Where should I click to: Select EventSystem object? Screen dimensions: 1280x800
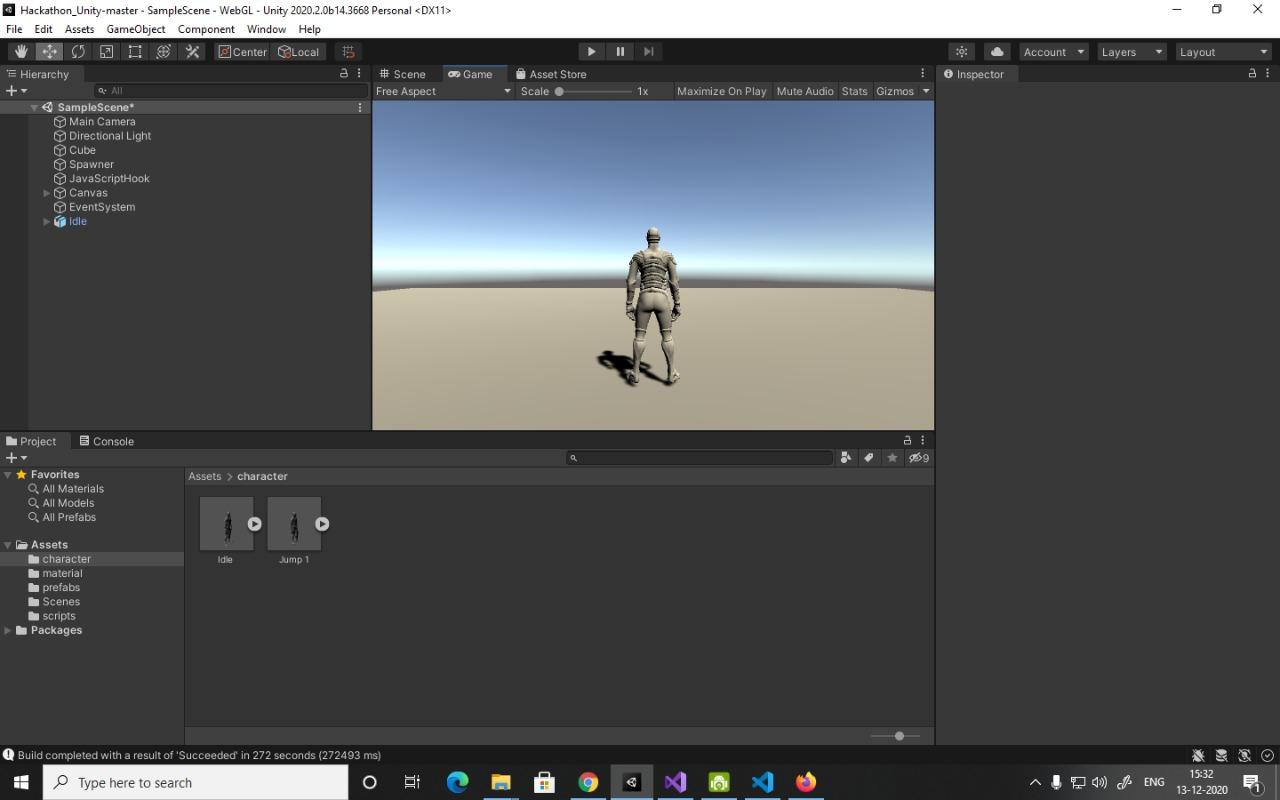click(101, 207)
